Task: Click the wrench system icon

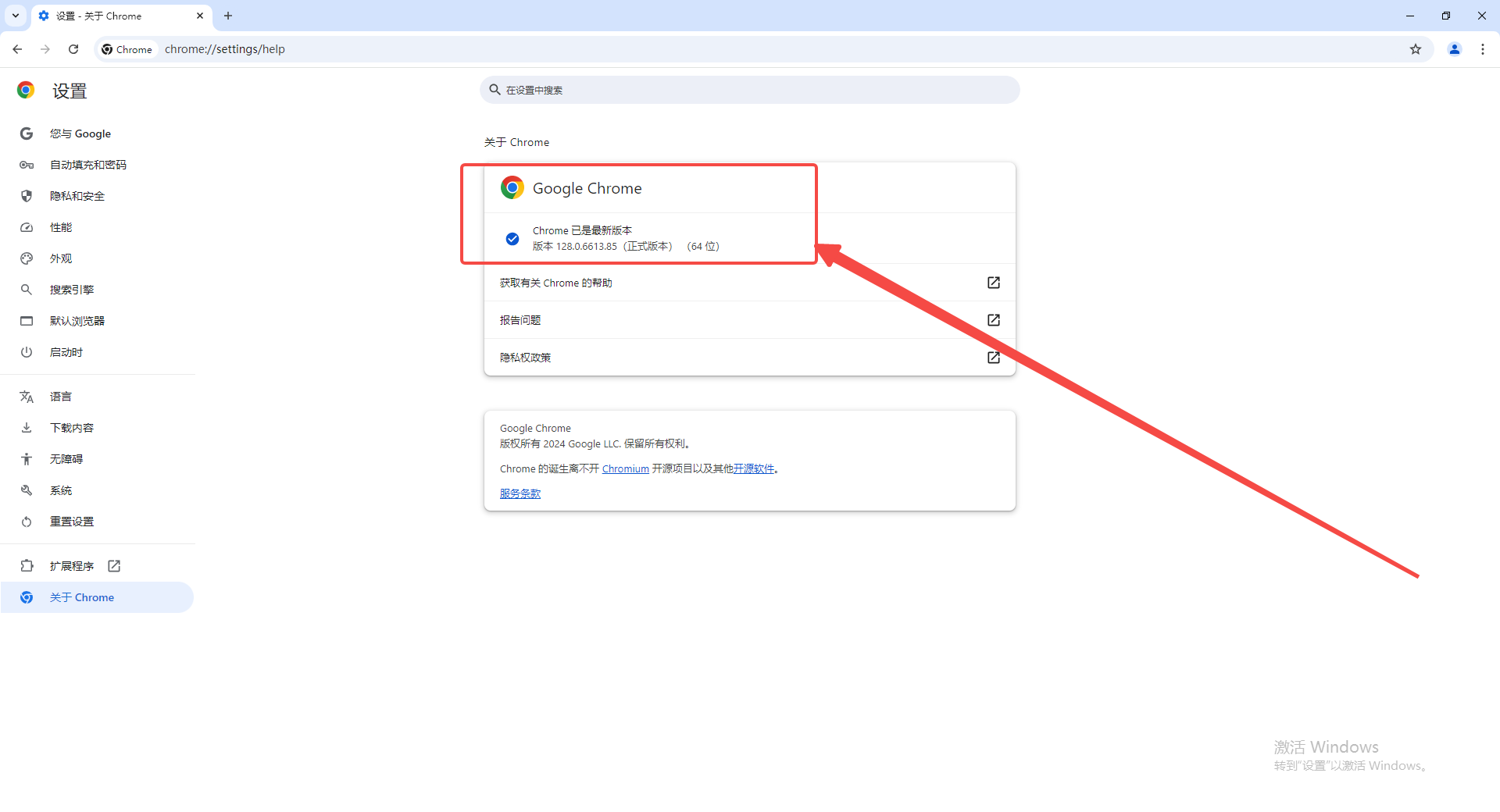Action: 27,490
